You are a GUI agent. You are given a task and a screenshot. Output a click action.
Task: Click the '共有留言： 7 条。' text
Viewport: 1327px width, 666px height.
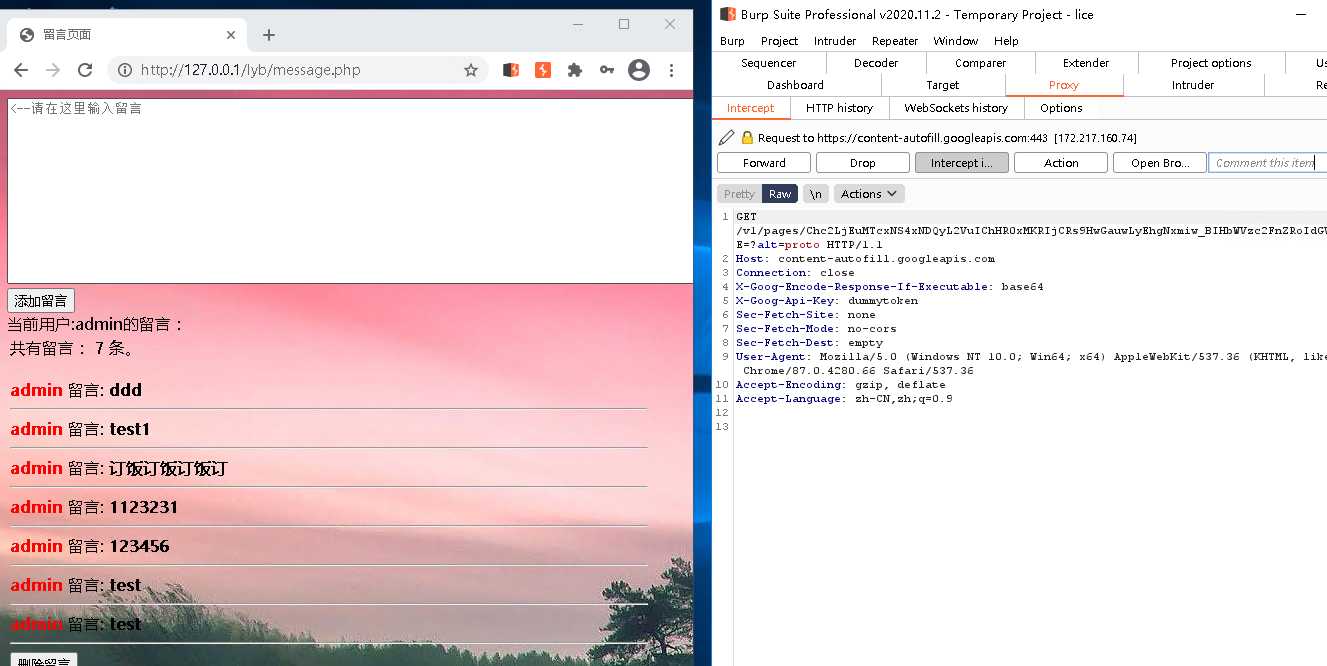click(x=72, y=349)
